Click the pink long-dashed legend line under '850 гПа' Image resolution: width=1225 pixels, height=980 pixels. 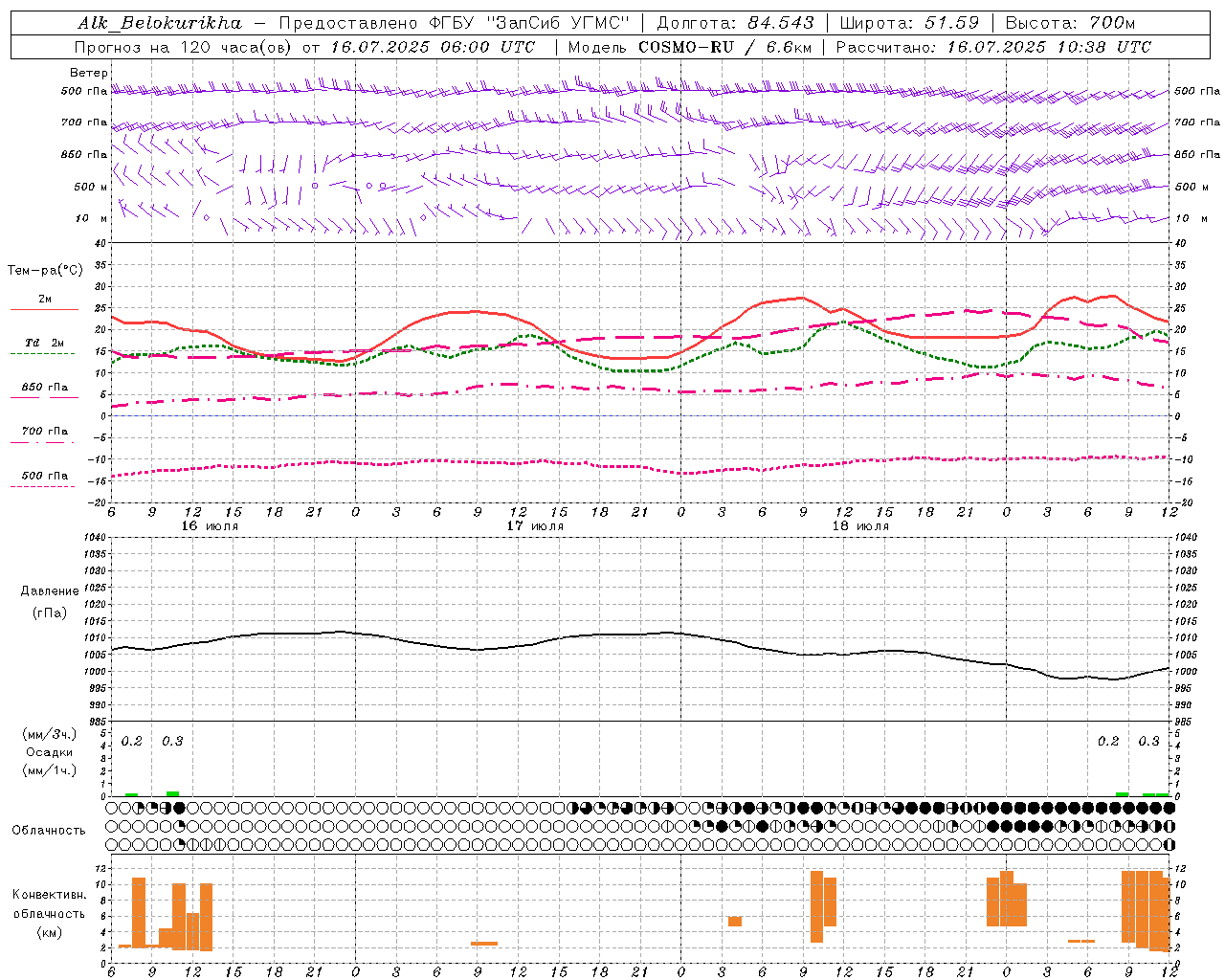tap(43, 397)
